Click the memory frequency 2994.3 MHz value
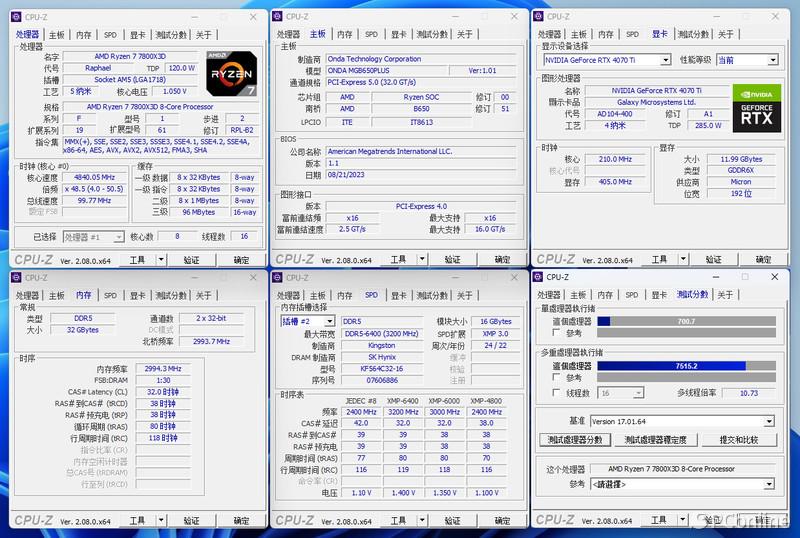800x538 pixels. tap(163, 369)
